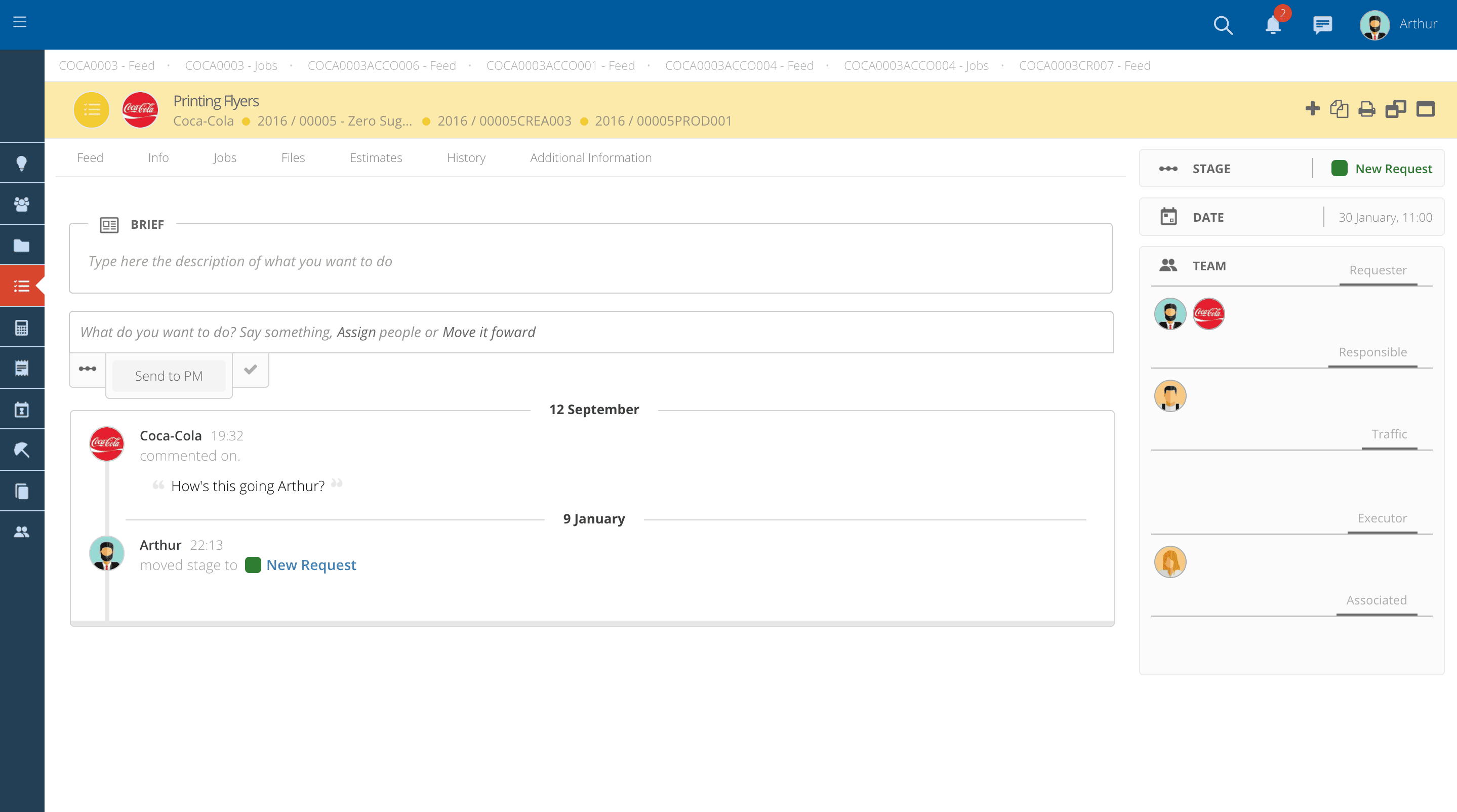Toggle the hamburger menu
Image resolution: width=1457 pixels, height=812 pixels.
coord(20,22)
